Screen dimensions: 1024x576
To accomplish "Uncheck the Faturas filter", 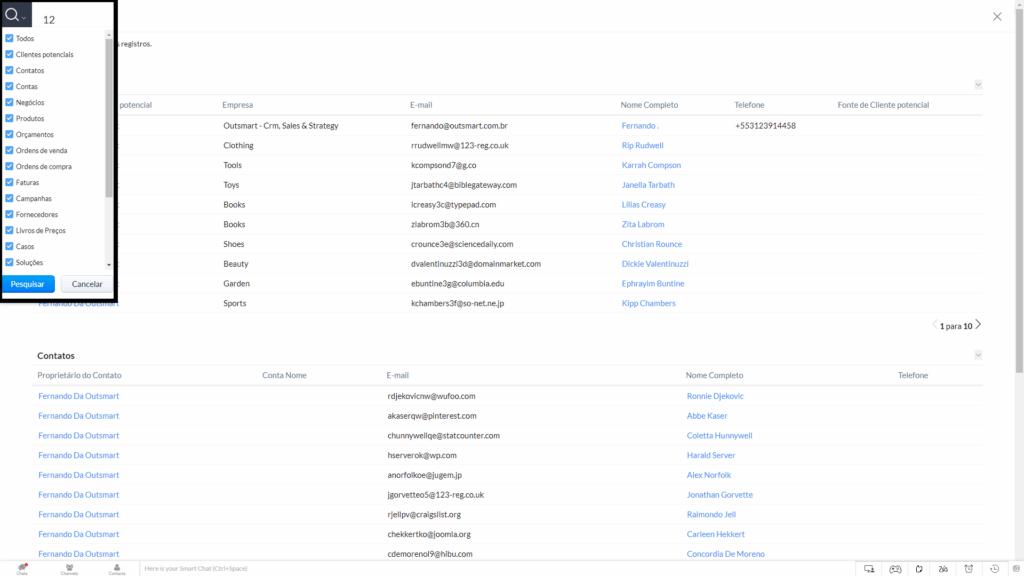I will point(9,182).
